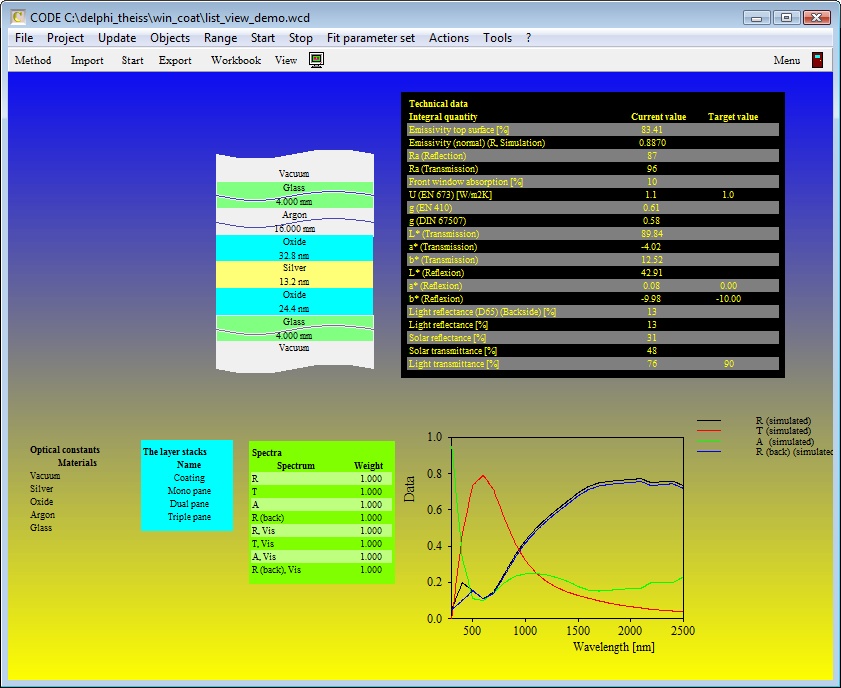The height and width of the screenshot is (688, 841).
Task: Open the Fit parameter set menu
Action: 370,38
